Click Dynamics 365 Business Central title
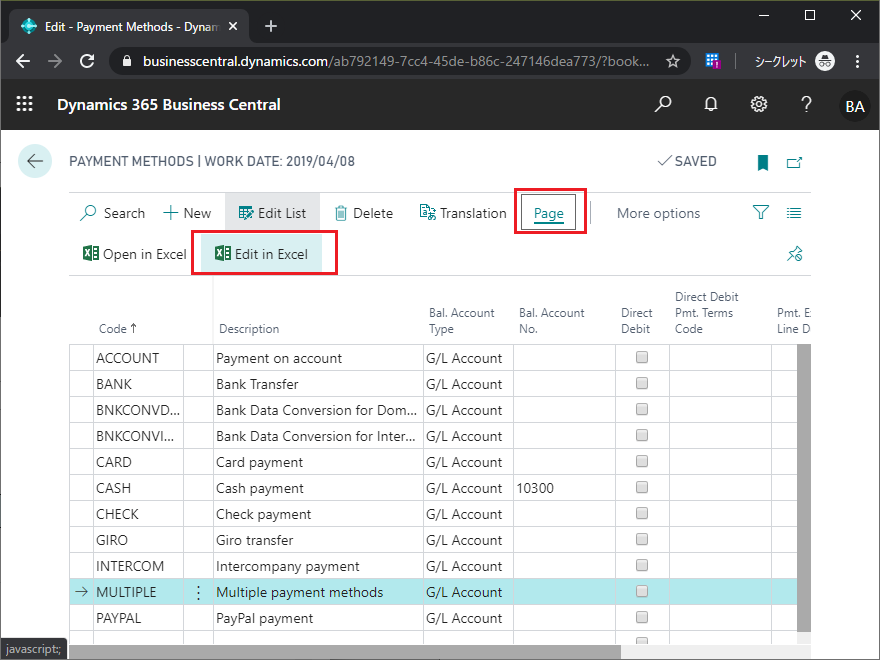 coord(168,104)
